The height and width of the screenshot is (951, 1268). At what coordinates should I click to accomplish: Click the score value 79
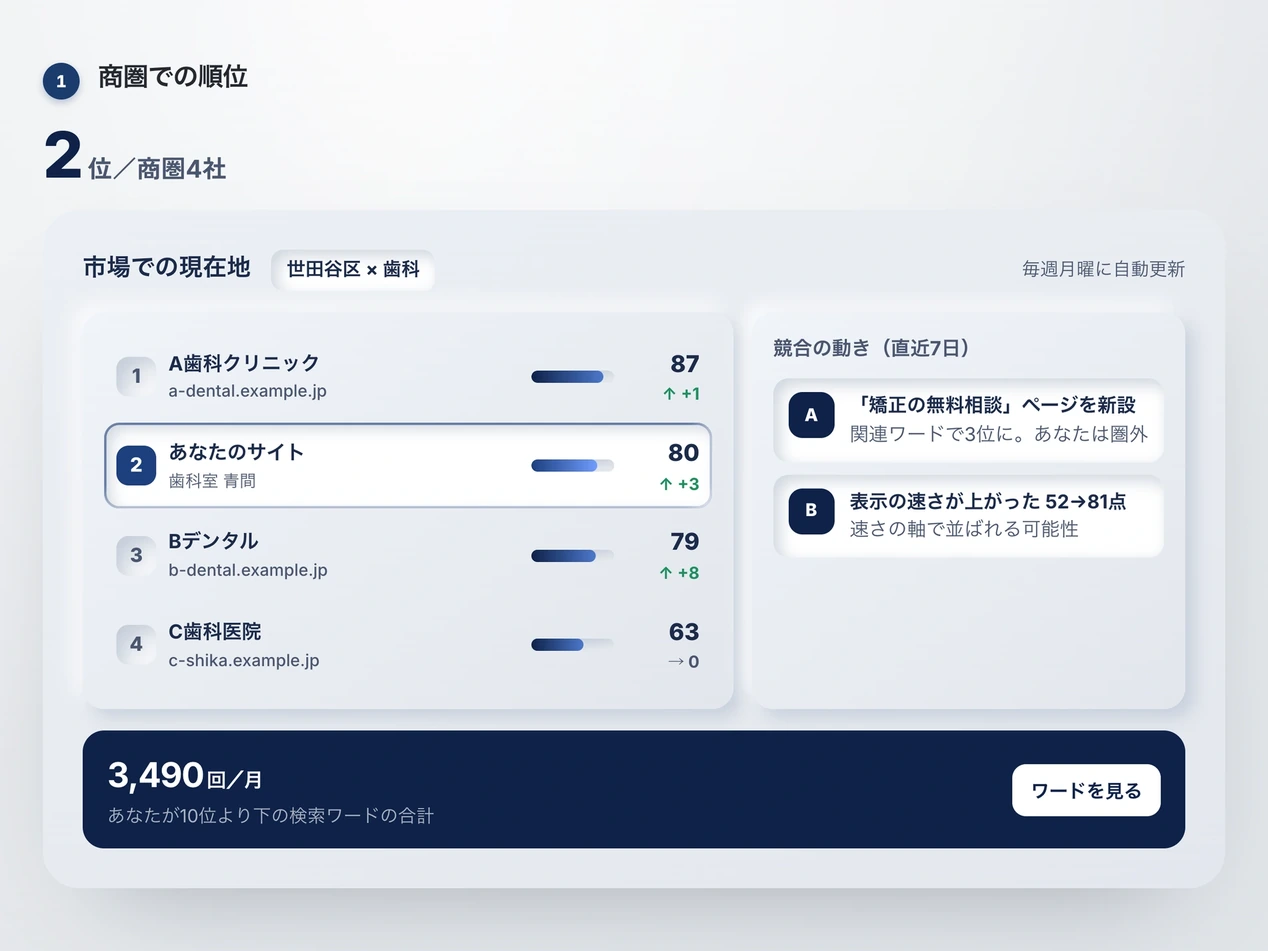point(685,542)
